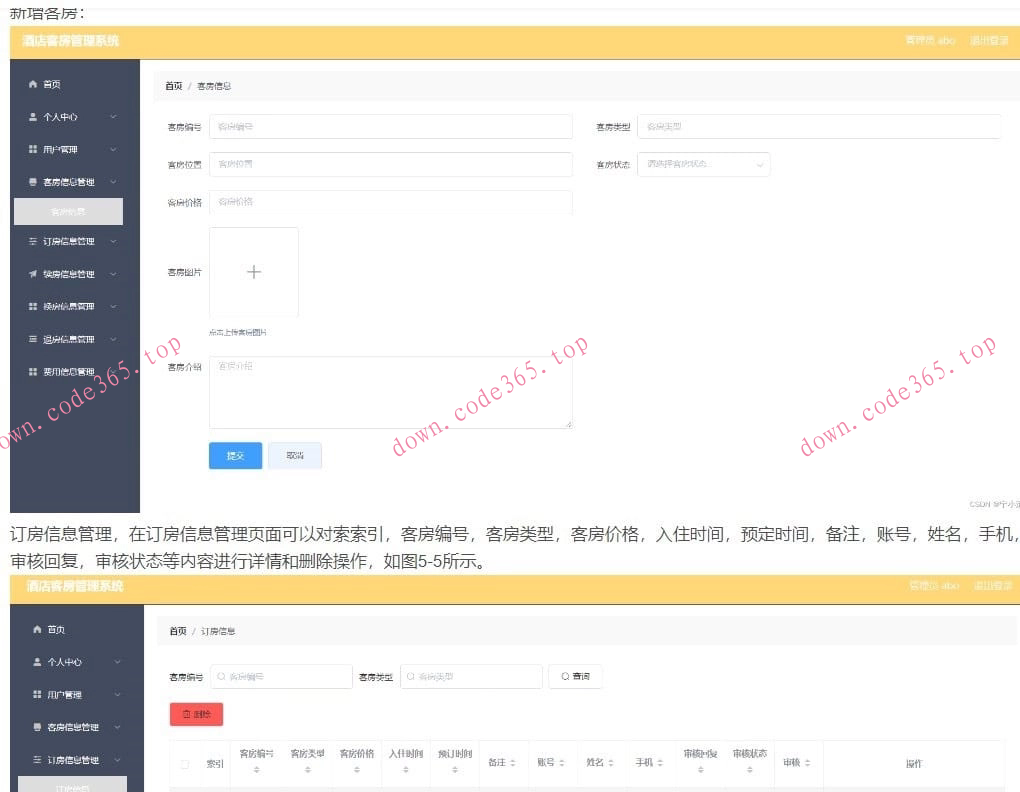Tick the select-all checkbox in the table header
The width and height of the screenshot is (1020, 792).
click(x=185, y=764)
